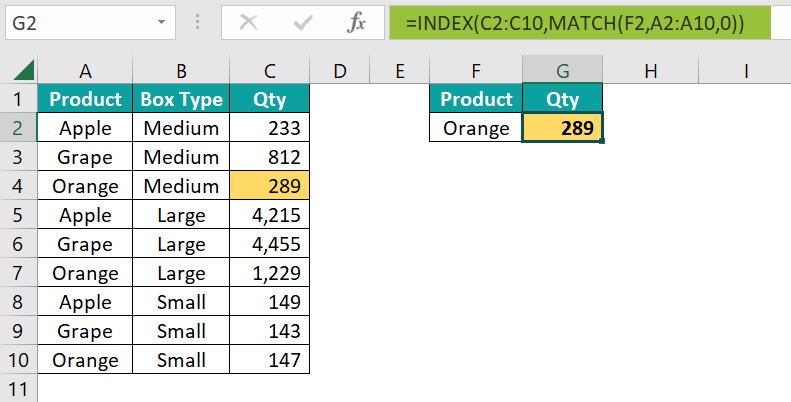Select column B header
The height and width of the screenshot is (402, 791).
tap(181, 71)
